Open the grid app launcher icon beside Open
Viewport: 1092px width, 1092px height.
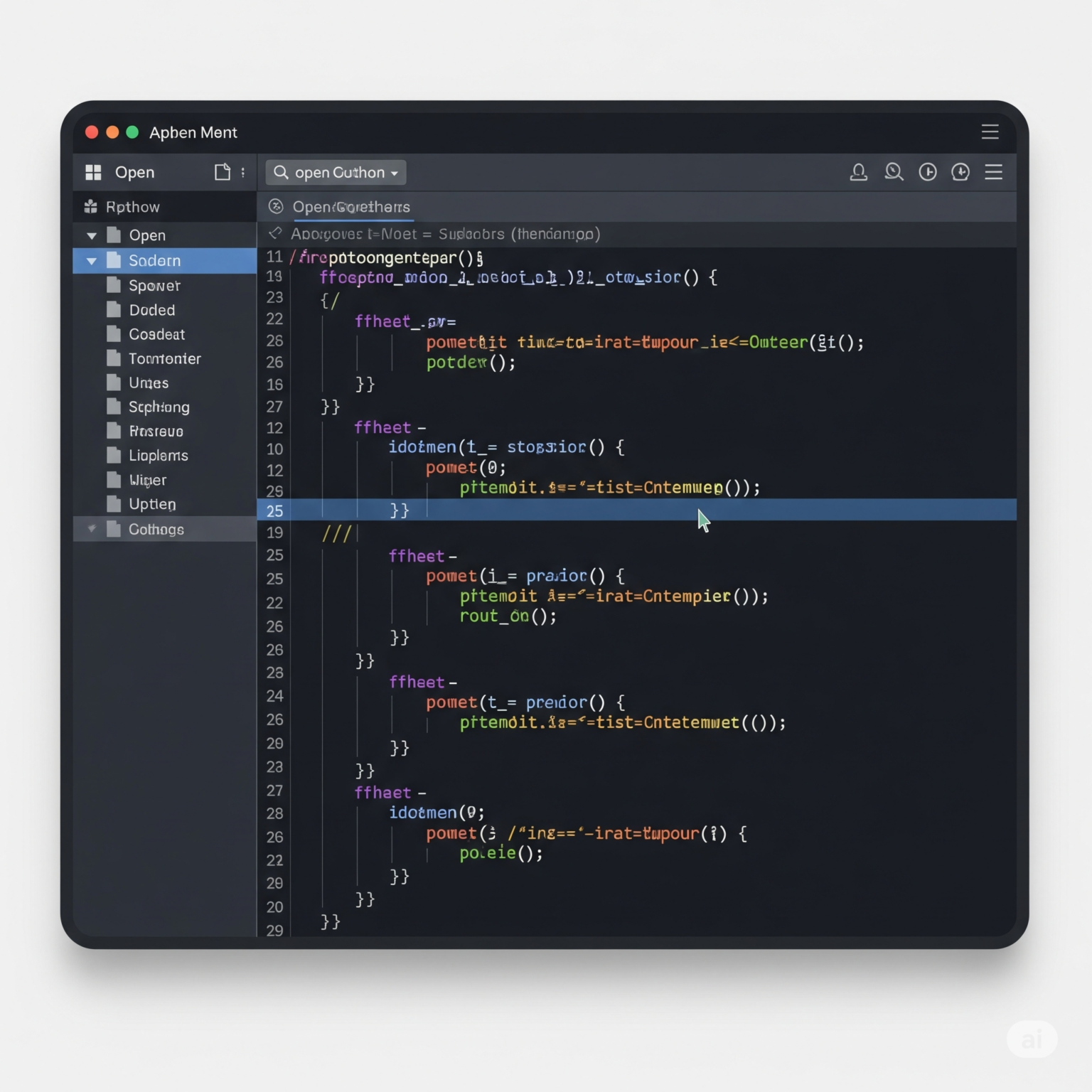(92, 172)
